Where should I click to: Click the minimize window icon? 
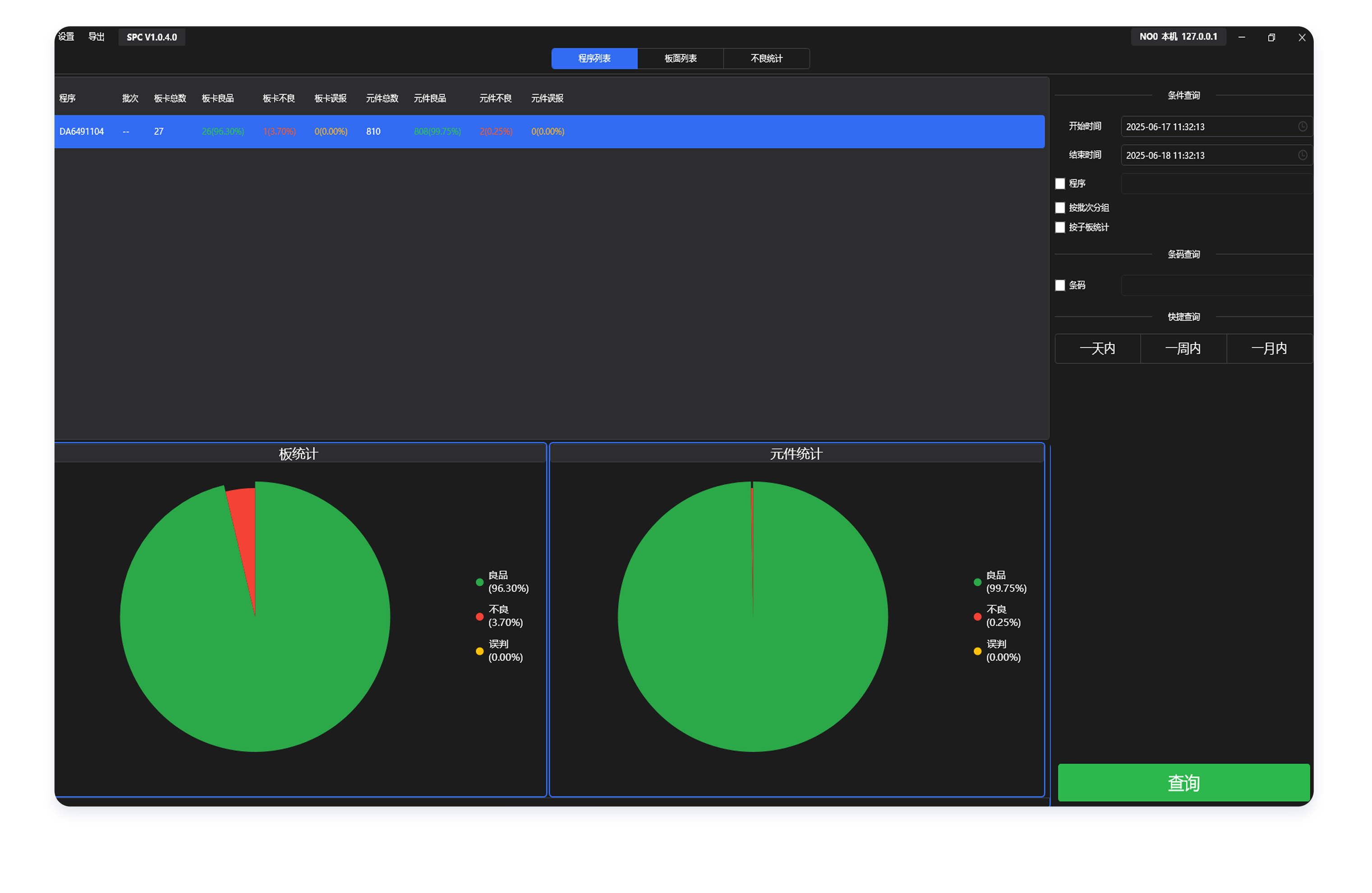click(x=1241, y=37)
